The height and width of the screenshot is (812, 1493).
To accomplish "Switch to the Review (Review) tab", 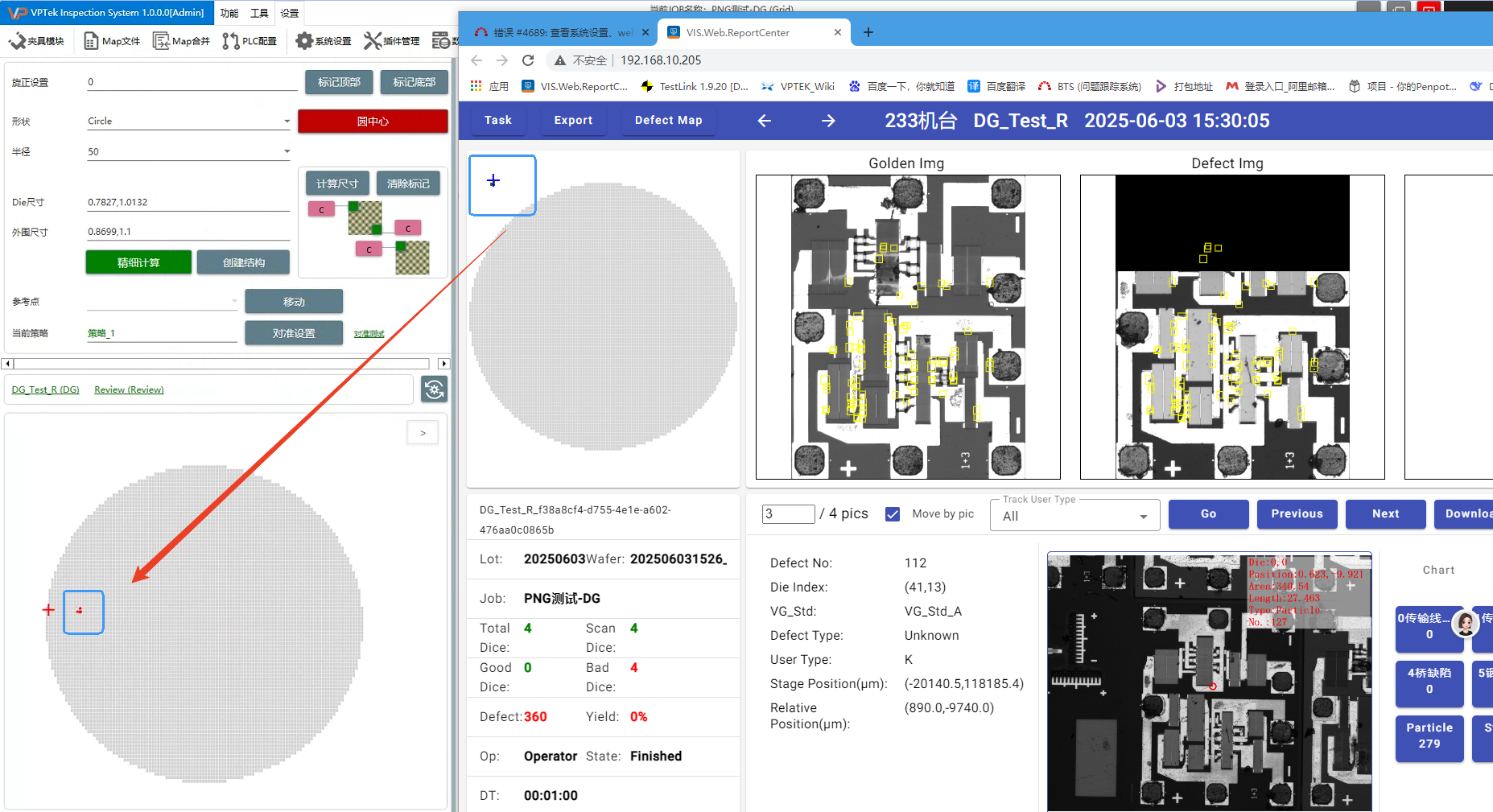I will pyautogui.click(x=129, y=390).
